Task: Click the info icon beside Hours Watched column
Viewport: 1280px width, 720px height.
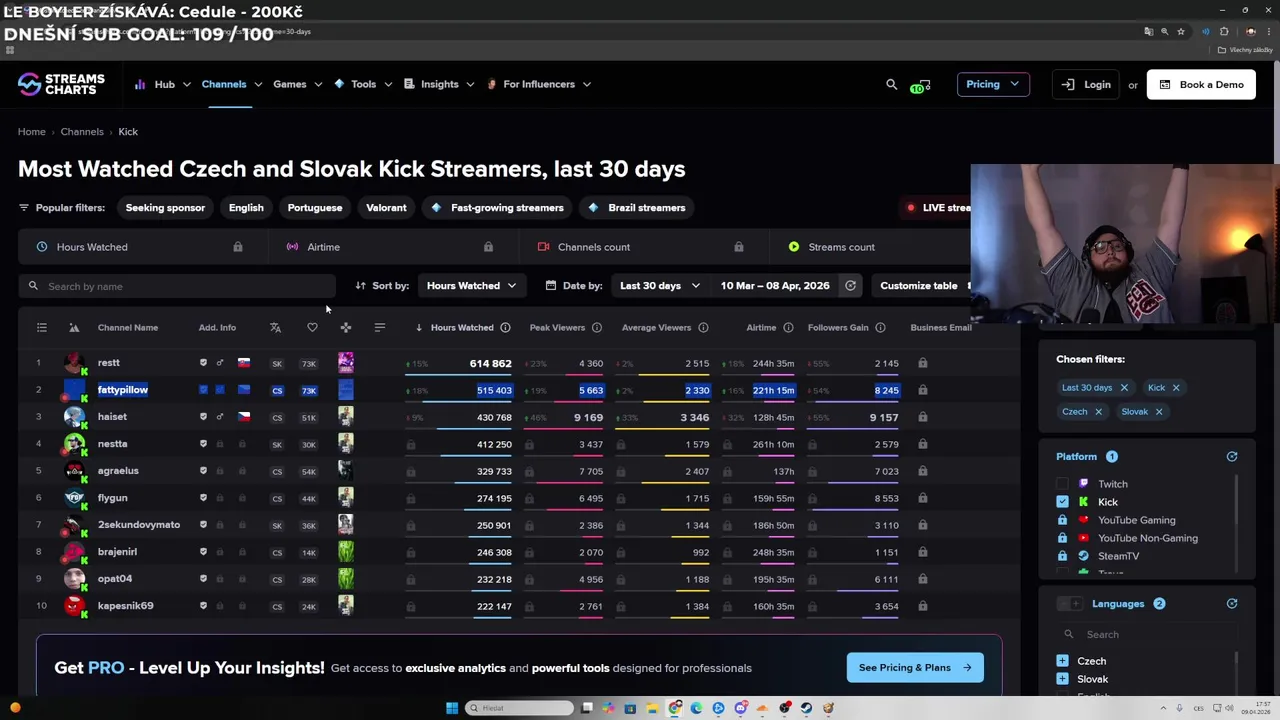Action: [x=505, y=328]
